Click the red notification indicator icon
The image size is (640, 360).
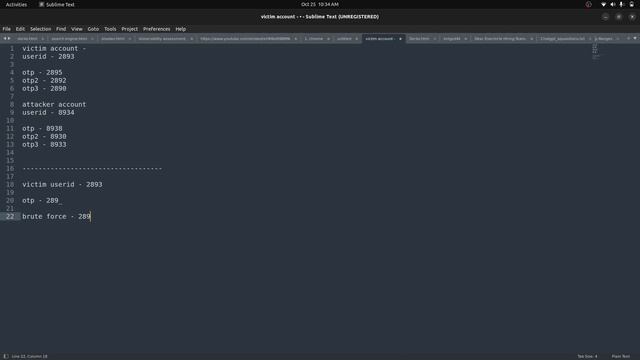(588, 4)
